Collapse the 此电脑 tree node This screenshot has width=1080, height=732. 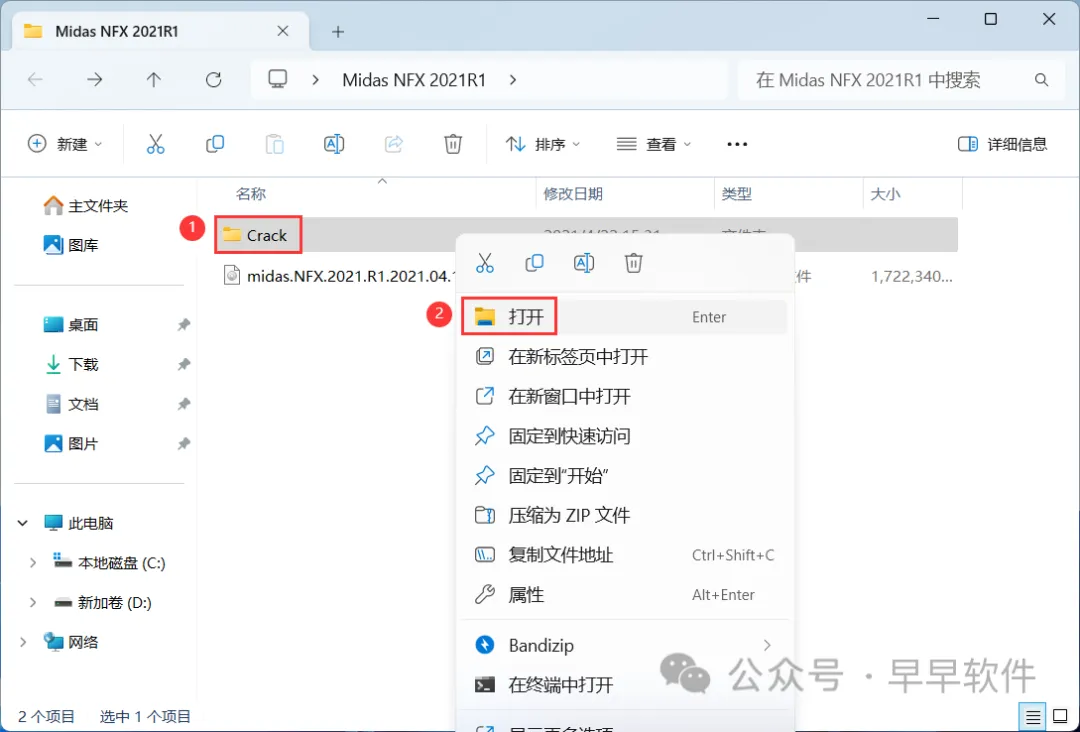(23, 523)
